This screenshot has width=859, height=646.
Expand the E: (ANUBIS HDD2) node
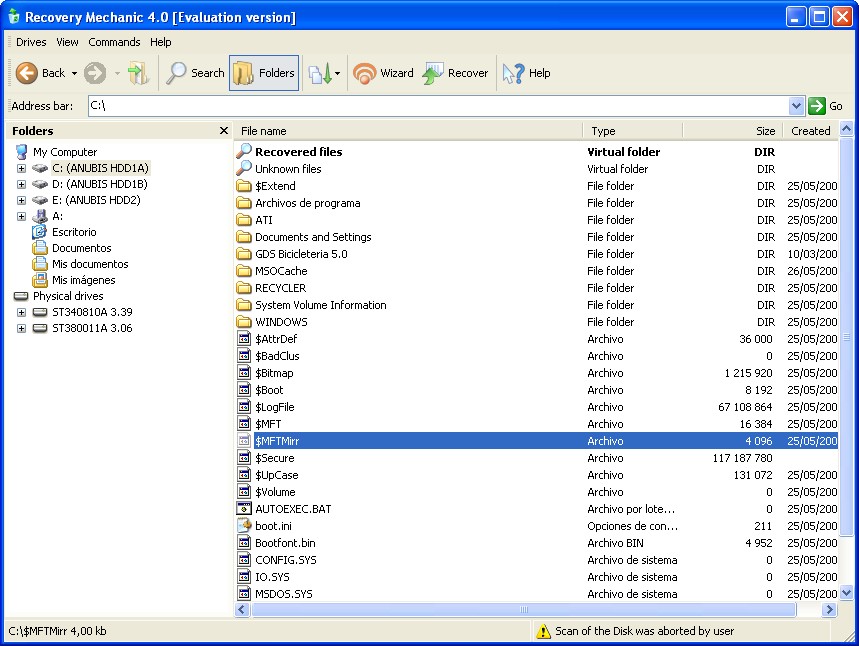coord(21,200)
